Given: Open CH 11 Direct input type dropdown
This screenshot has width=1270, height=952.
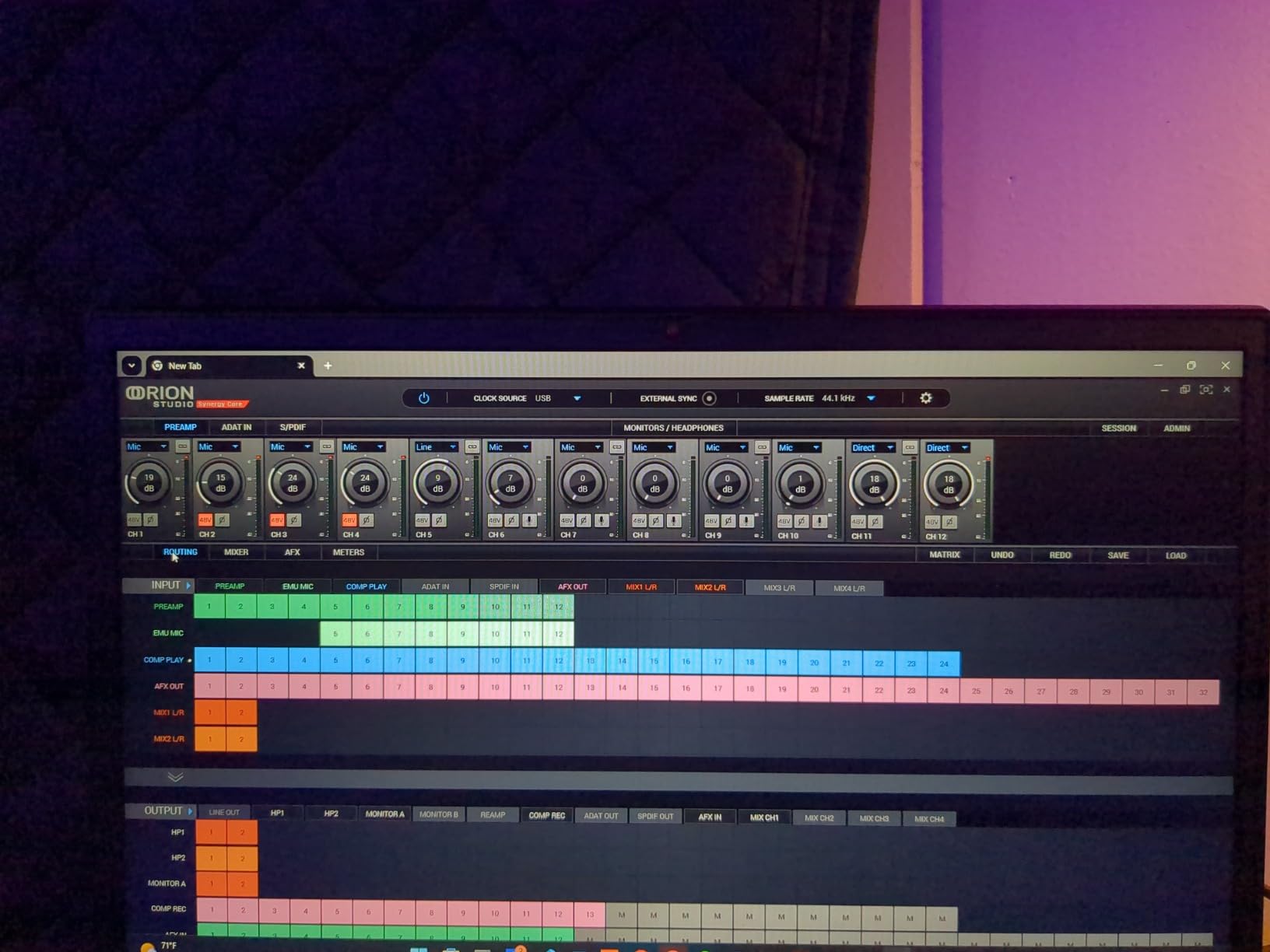Looking at the screenshot, I should 873,448.
